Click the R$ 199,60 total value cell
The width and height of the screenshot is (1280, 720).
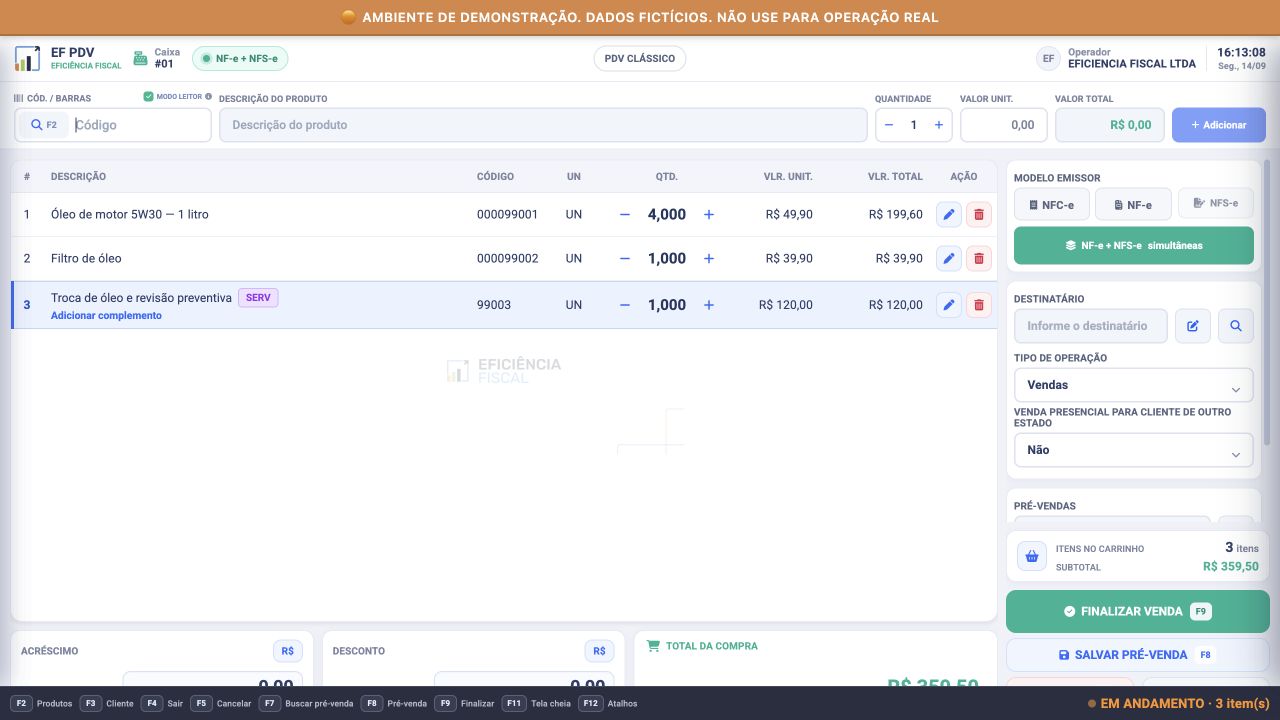point(896,214)
